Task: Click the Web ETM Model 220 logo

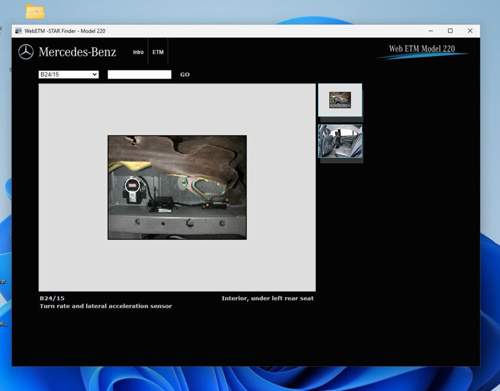Action: [422, 51]
